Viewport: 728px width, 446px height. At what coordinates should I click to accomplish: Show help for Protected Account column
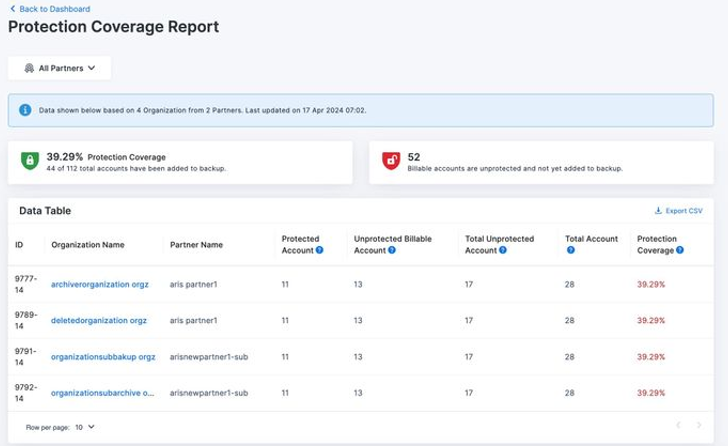point(319,250)
